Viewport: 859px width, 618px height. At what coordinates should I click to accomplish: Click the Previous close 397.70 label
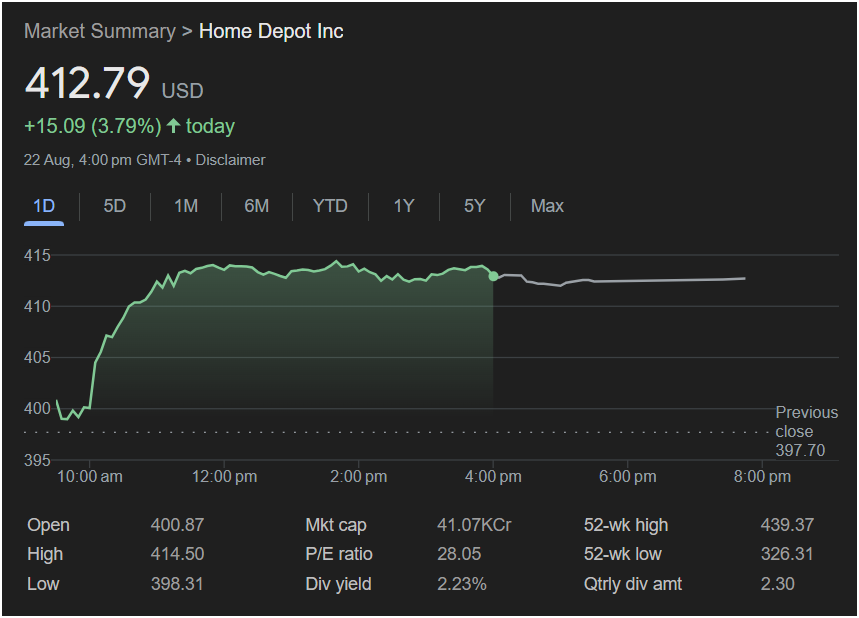coord(806,432)
